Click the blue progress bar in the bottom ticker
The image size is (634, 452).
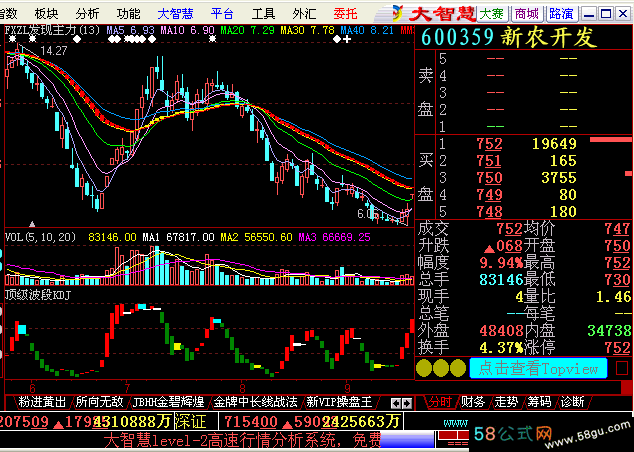click(x=407, y=441)
